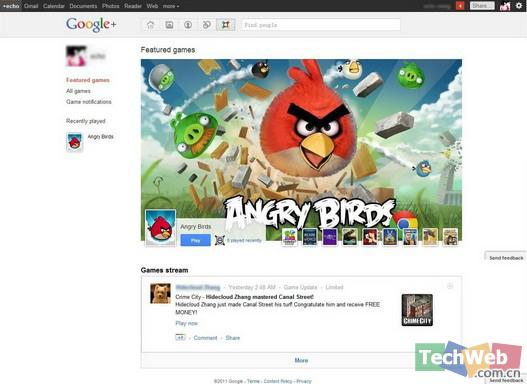Click Share under the post

(x=233, y=338)
